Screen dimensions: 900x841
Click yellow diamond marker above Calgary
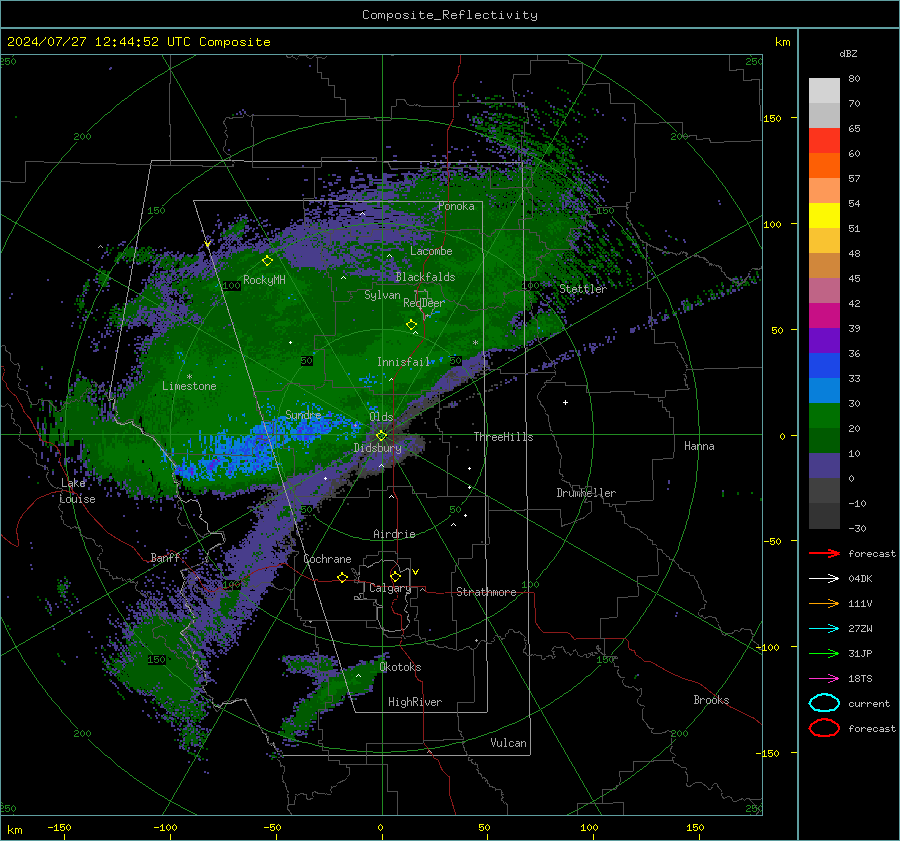395,576
